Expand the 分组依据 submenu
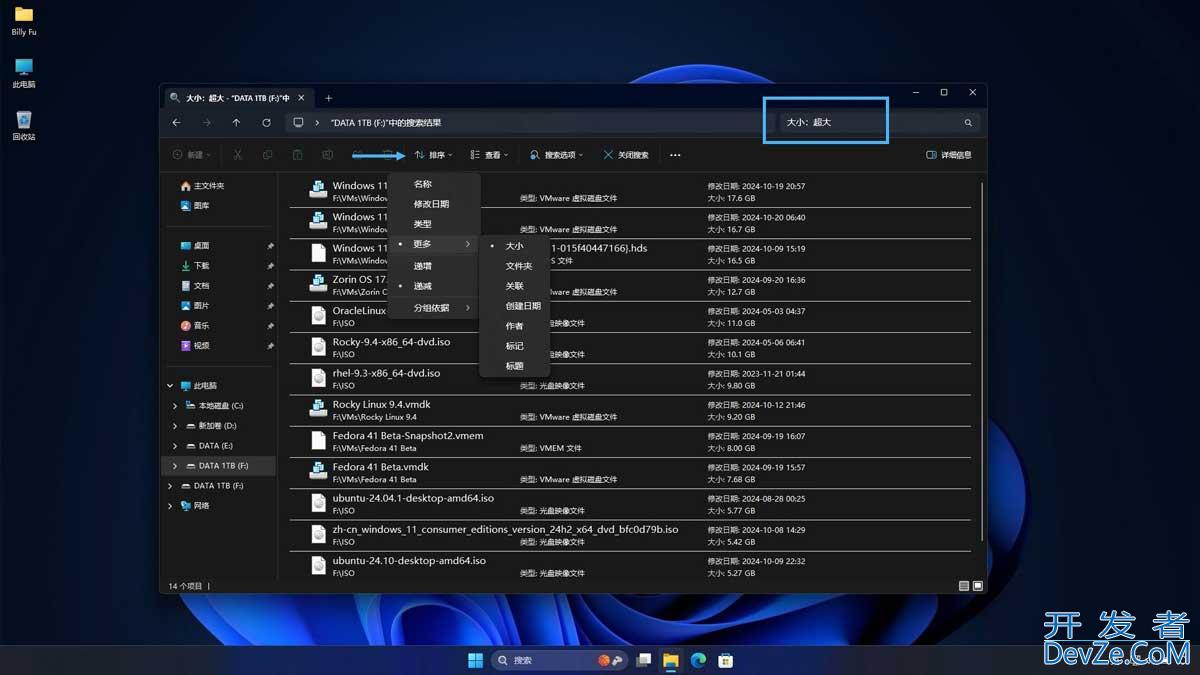Viewport: 1200px width, 675px height. click(434, 308)
